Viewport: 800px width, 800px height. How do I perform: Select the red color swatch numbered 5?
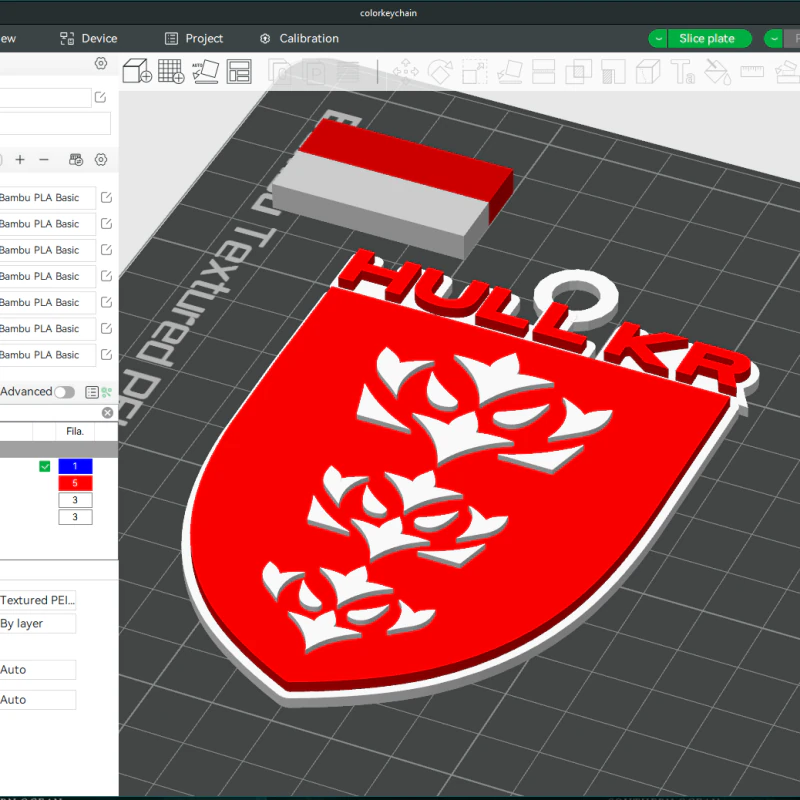75,482
